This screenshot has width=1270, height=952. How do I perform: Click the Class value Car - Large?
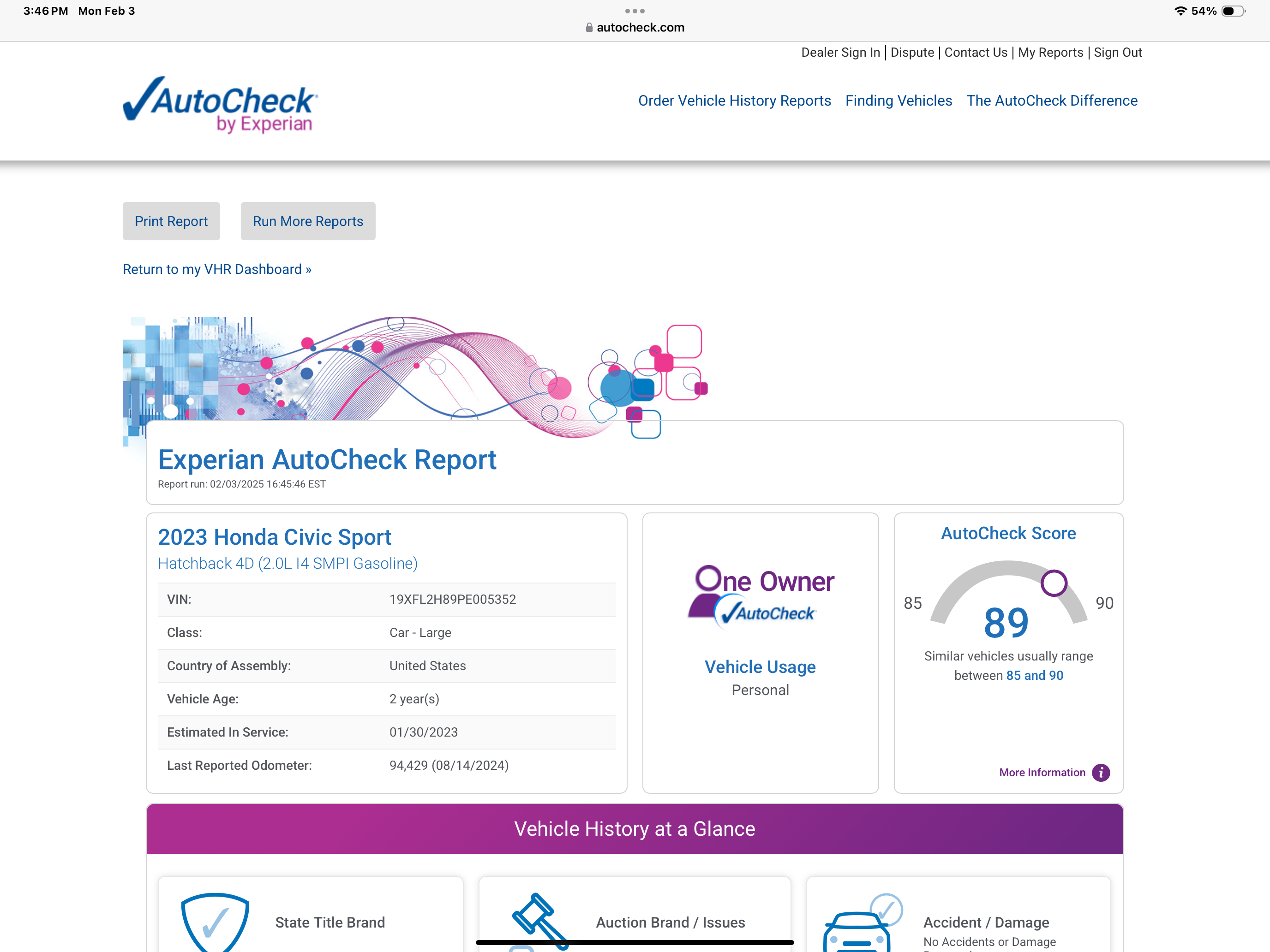coord(420,632)
